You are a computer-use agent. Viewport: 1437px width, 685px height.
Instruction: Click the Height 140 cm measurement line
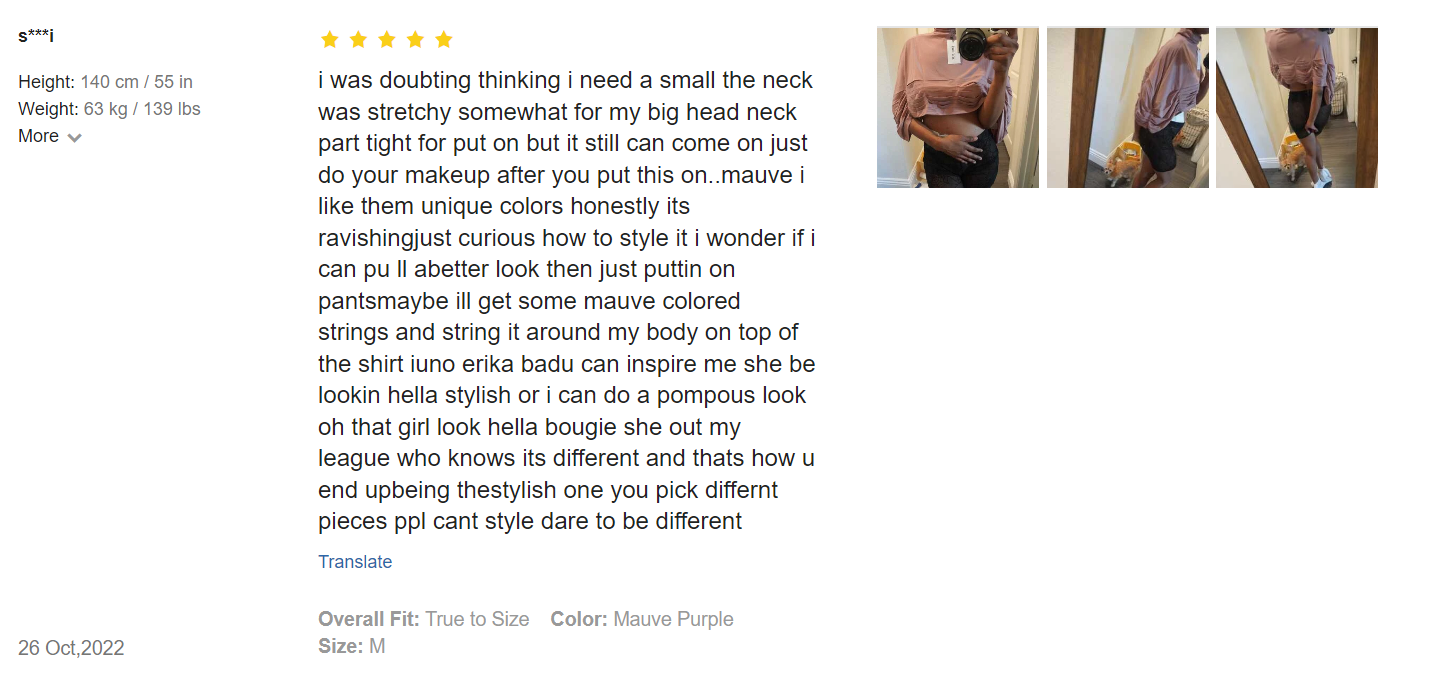[105, 82]
